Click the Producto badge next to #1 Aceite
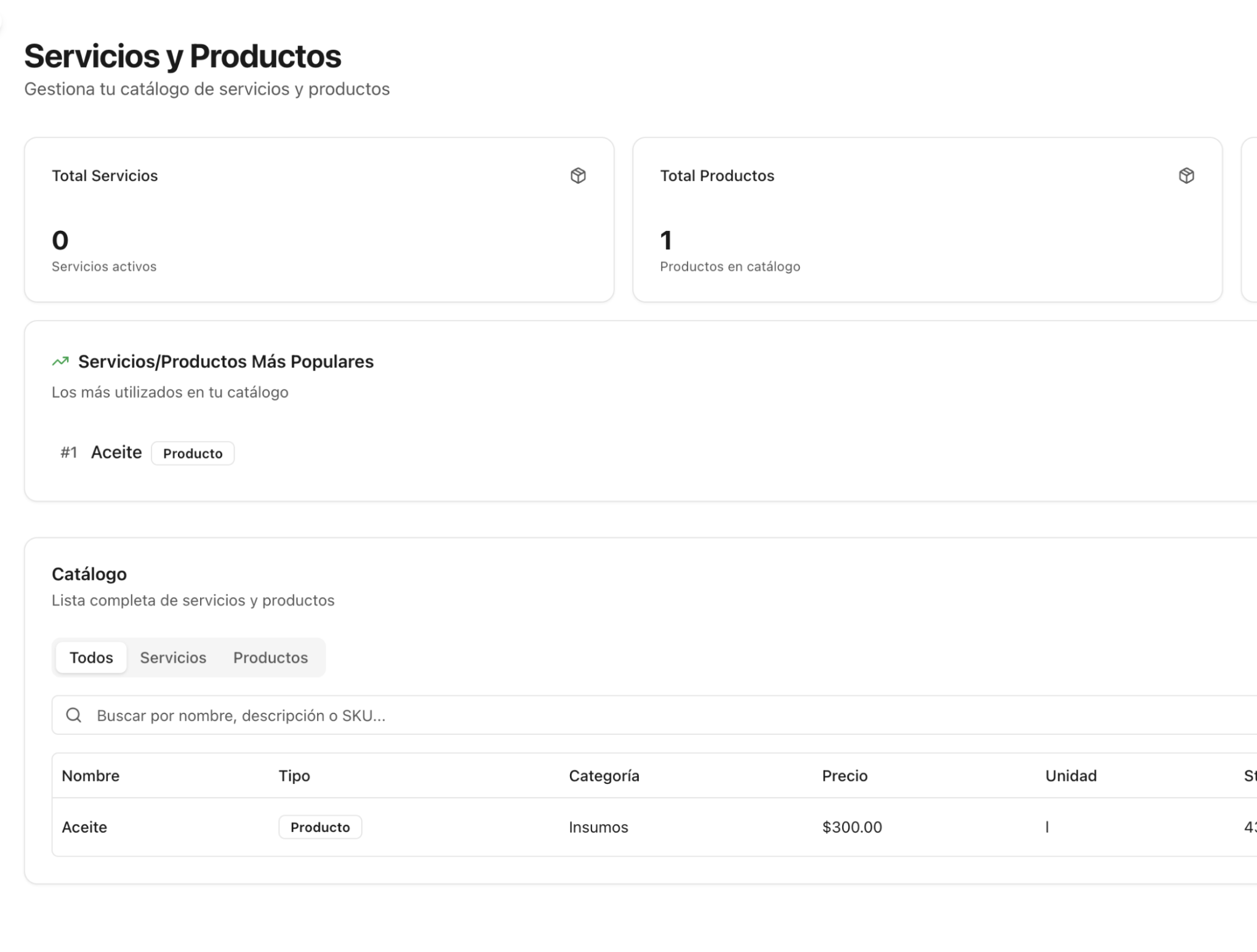The width and height of the screenshot is (1257, 952). click(193, 454)
